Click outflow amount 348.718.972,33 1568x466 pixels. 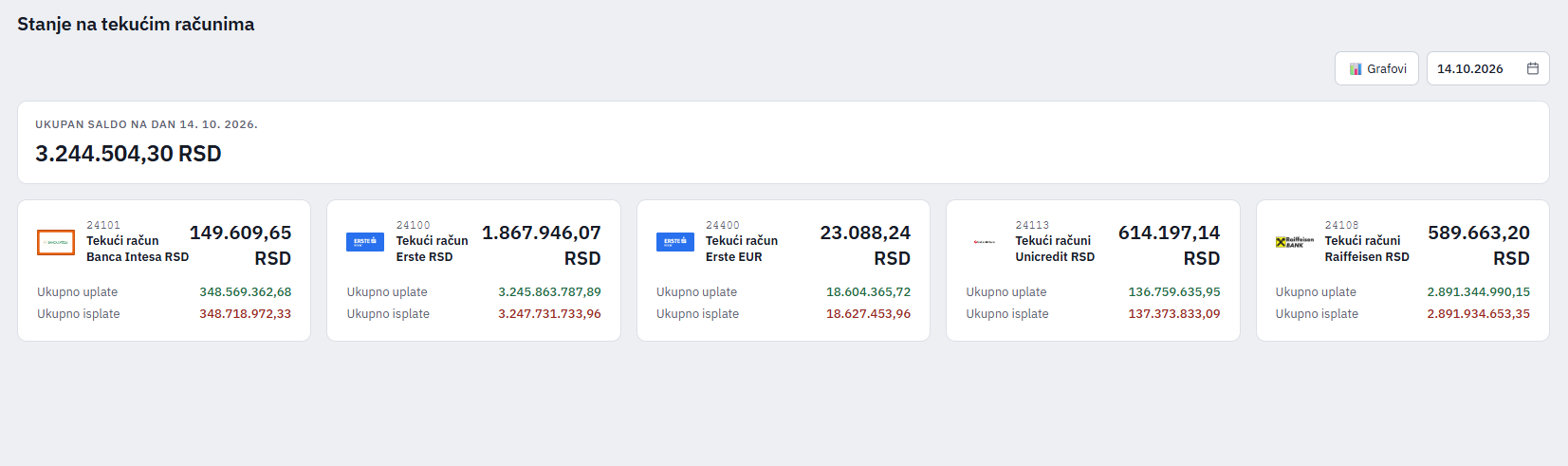pyautogui.click(x=246, y=314)
